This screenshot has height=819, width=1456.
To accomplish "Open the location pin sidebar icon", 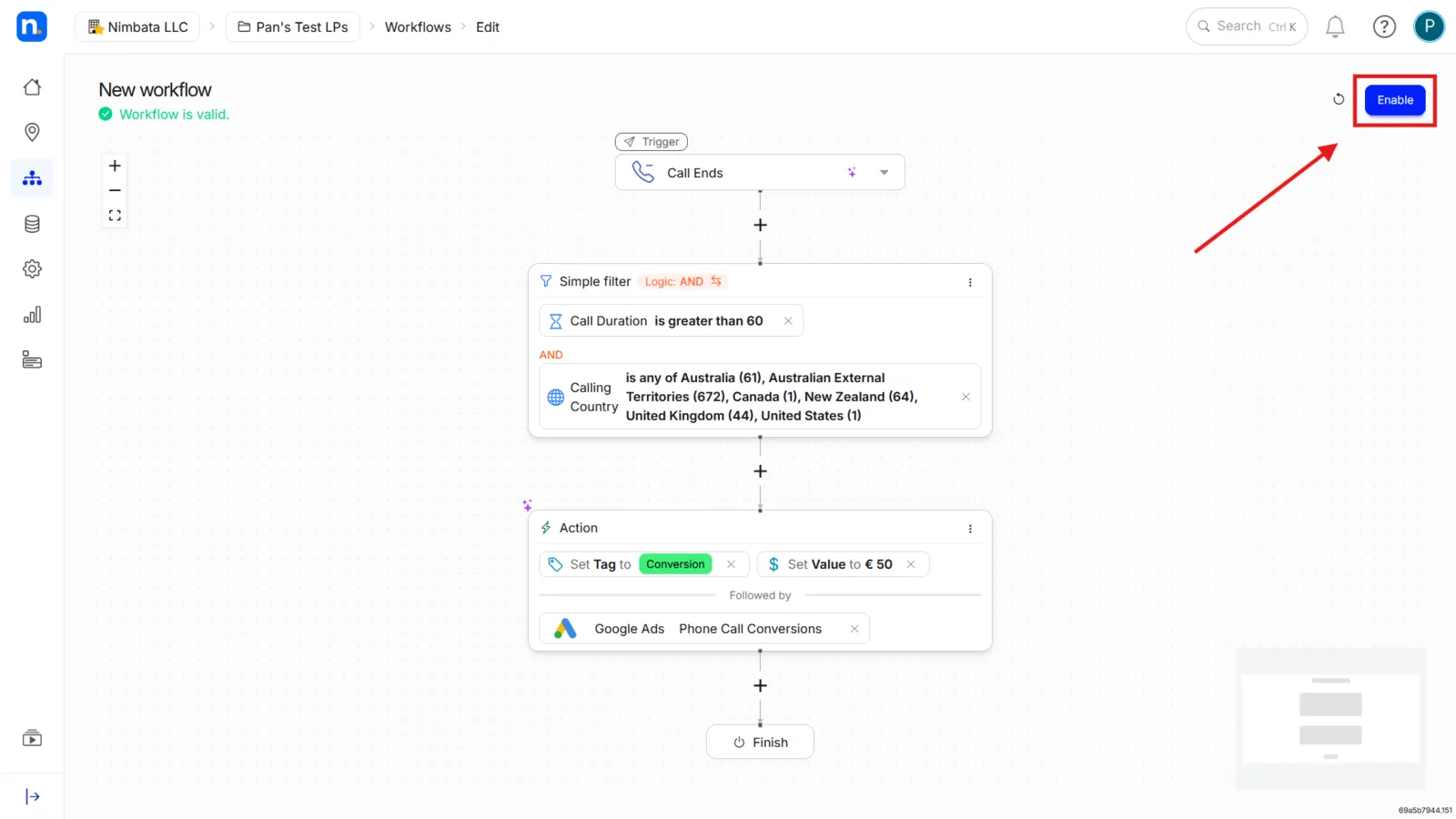I will (x=32, y=133).
